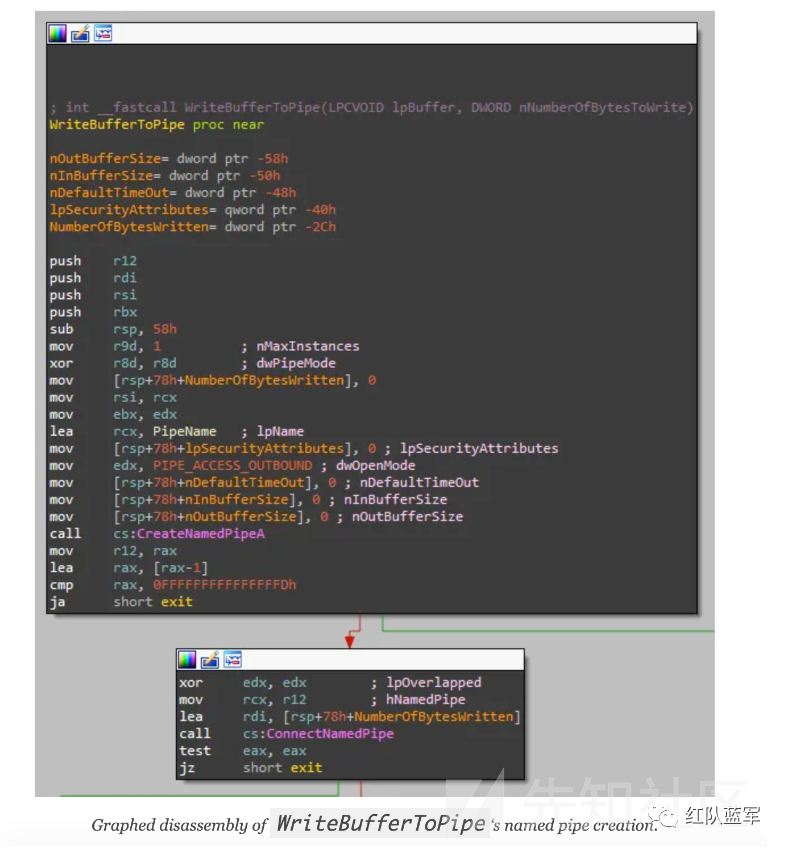Image resolution: width=786 pixels, height=850 pixels.
Task: Select the title bar of the ConnectNamedPipe node
Action: click(x=350, y=660)
